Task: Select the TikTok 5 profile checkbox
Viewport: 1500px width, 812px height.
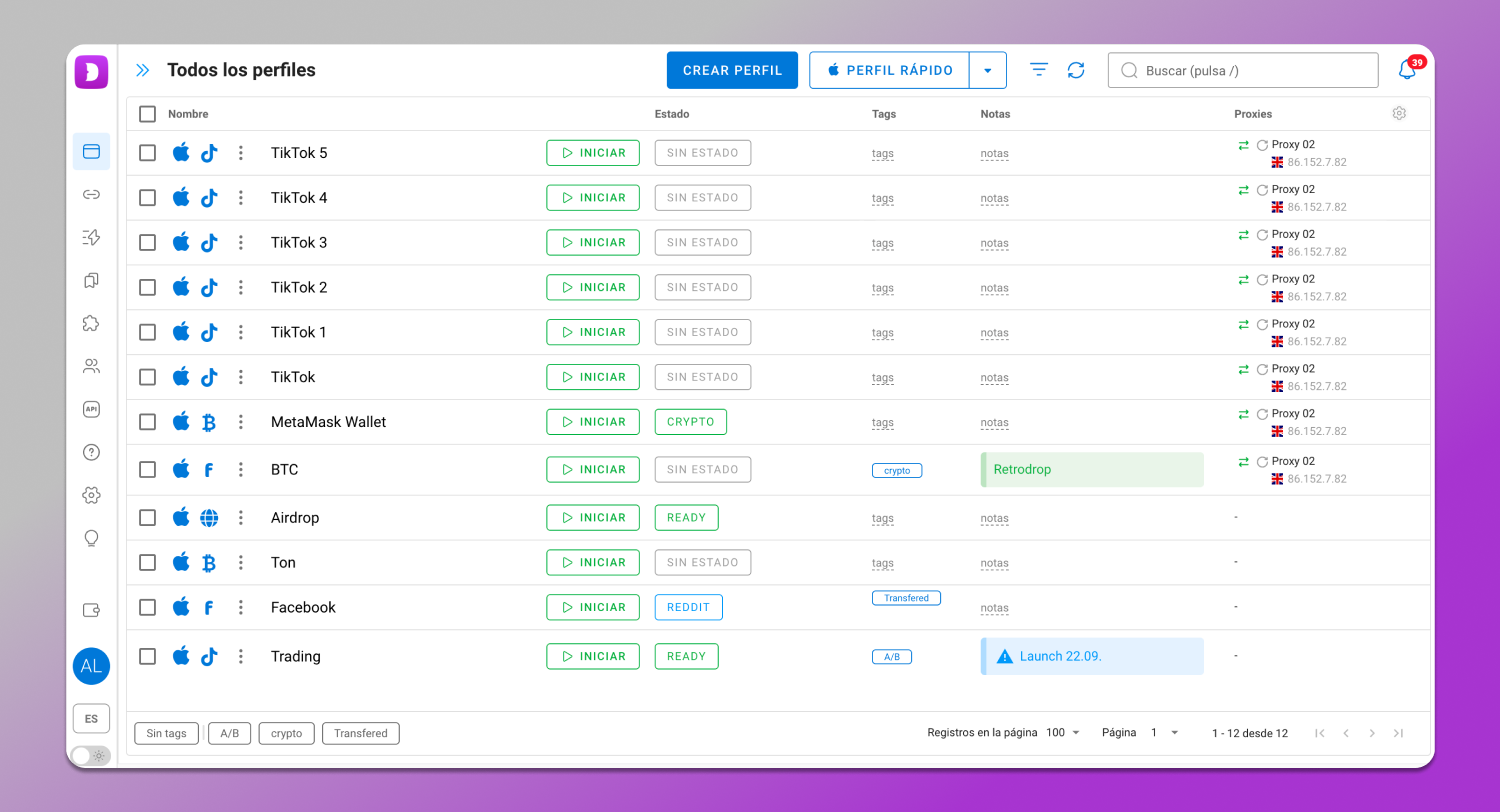Action: pos(147,153)
